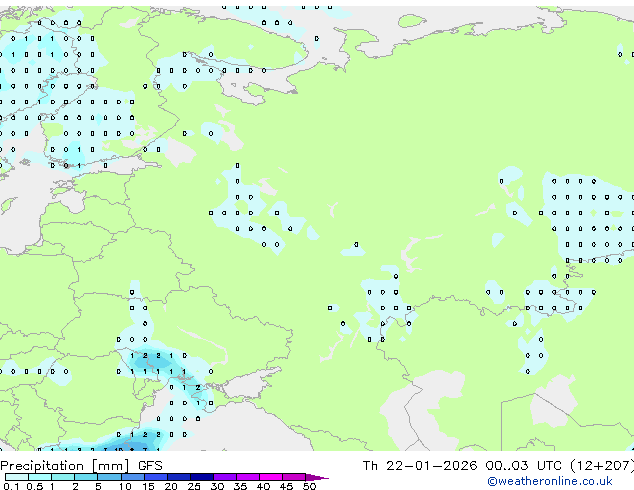
Task: Click the 'Precipitation [mm]' title text
Action: [65, 466]
